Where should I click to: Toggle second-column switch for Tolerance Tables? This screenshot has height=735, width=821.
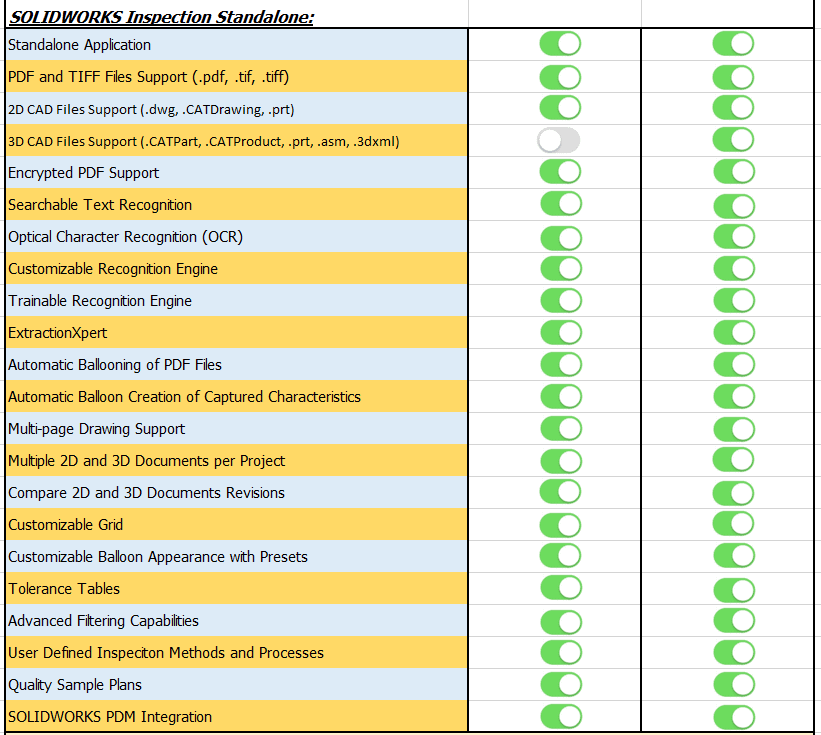click(734, 590)
